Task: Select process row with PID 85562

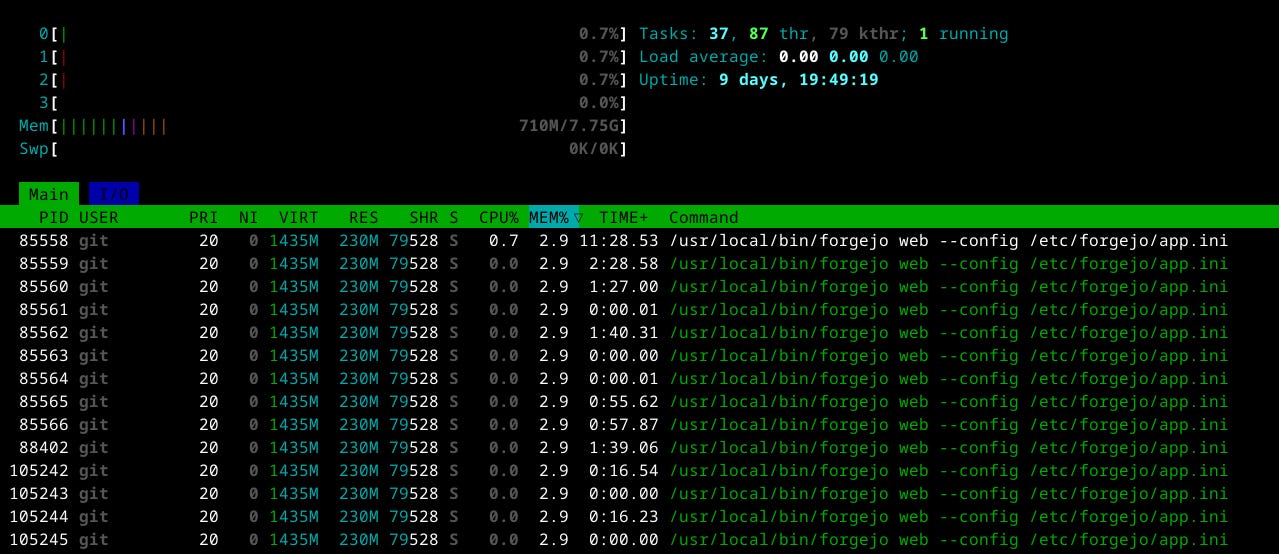Action: pyautogui.click(x=639, y=332)
